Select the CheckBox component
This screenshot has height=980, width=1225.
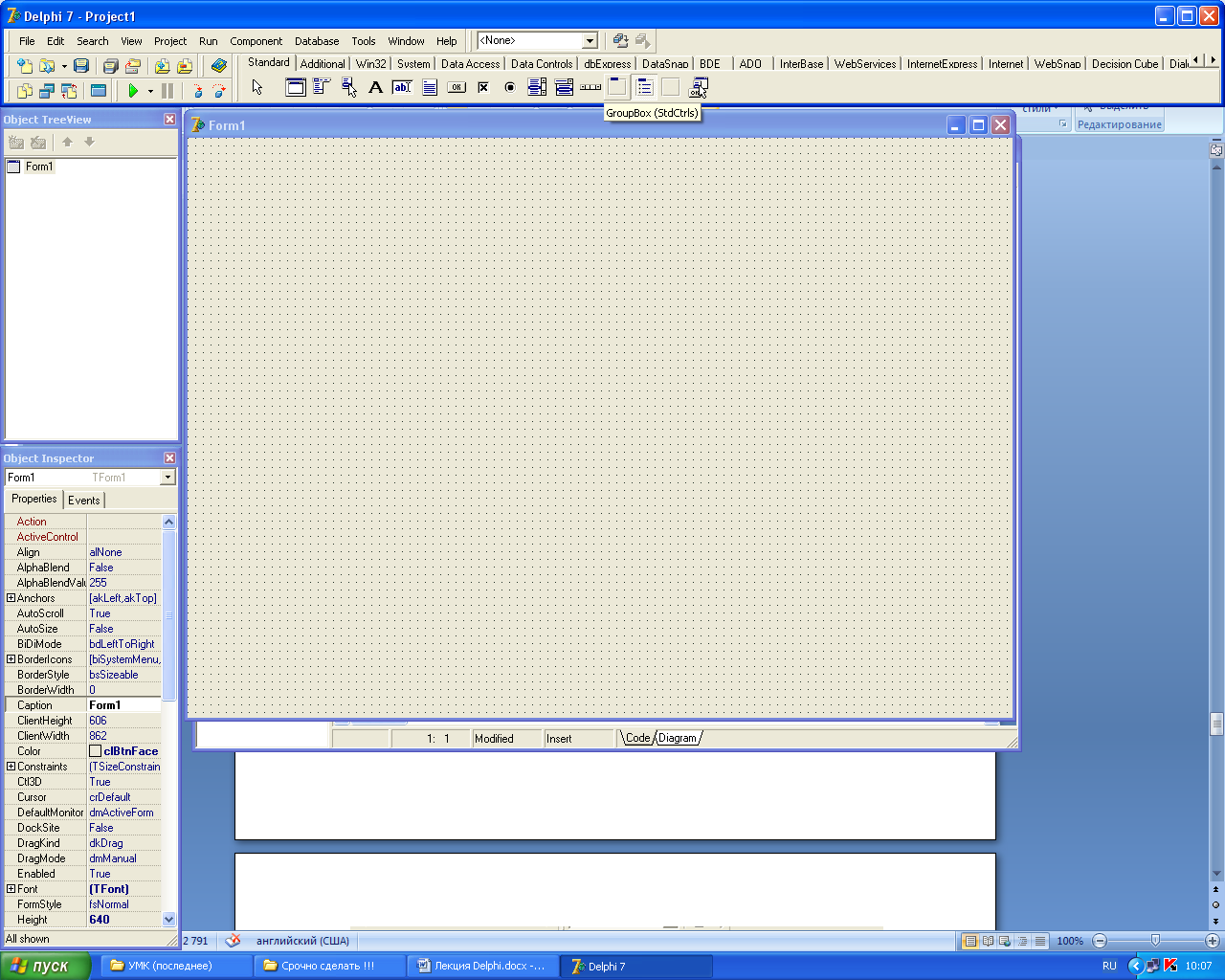pos(483,87)
